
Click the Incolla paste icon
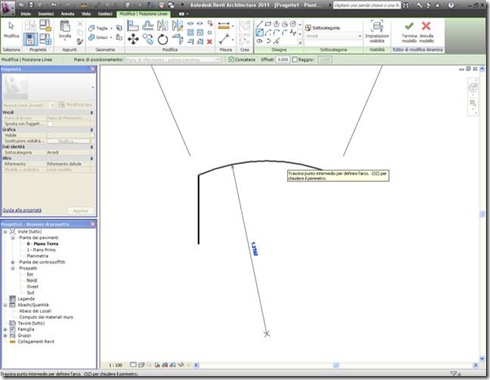[x=65, y=27]
